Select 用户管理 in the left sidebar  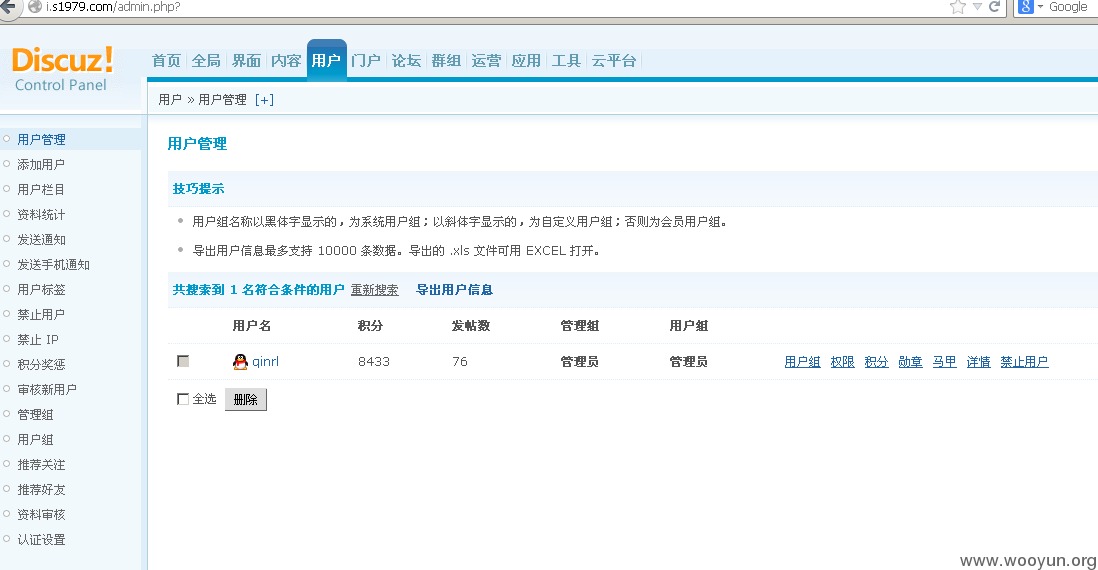pyautogui.click(x=41, y=139)
